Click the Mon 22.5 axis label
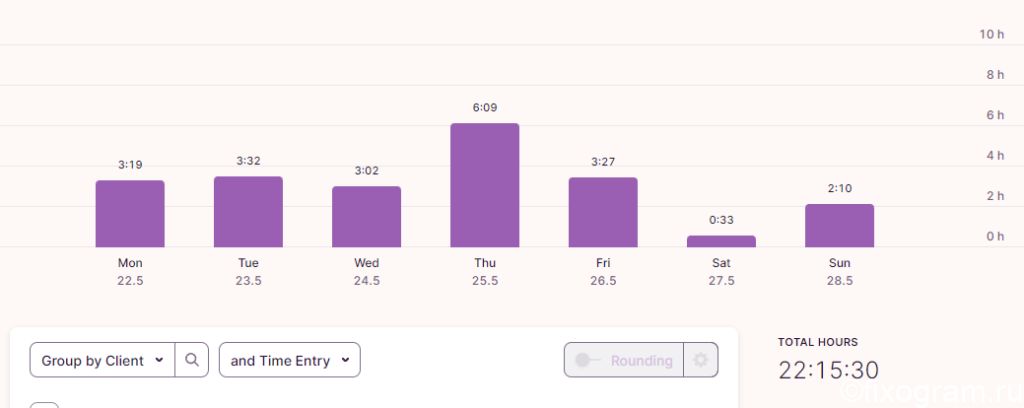Screen dimensions: 1024x408 (130, 272)
